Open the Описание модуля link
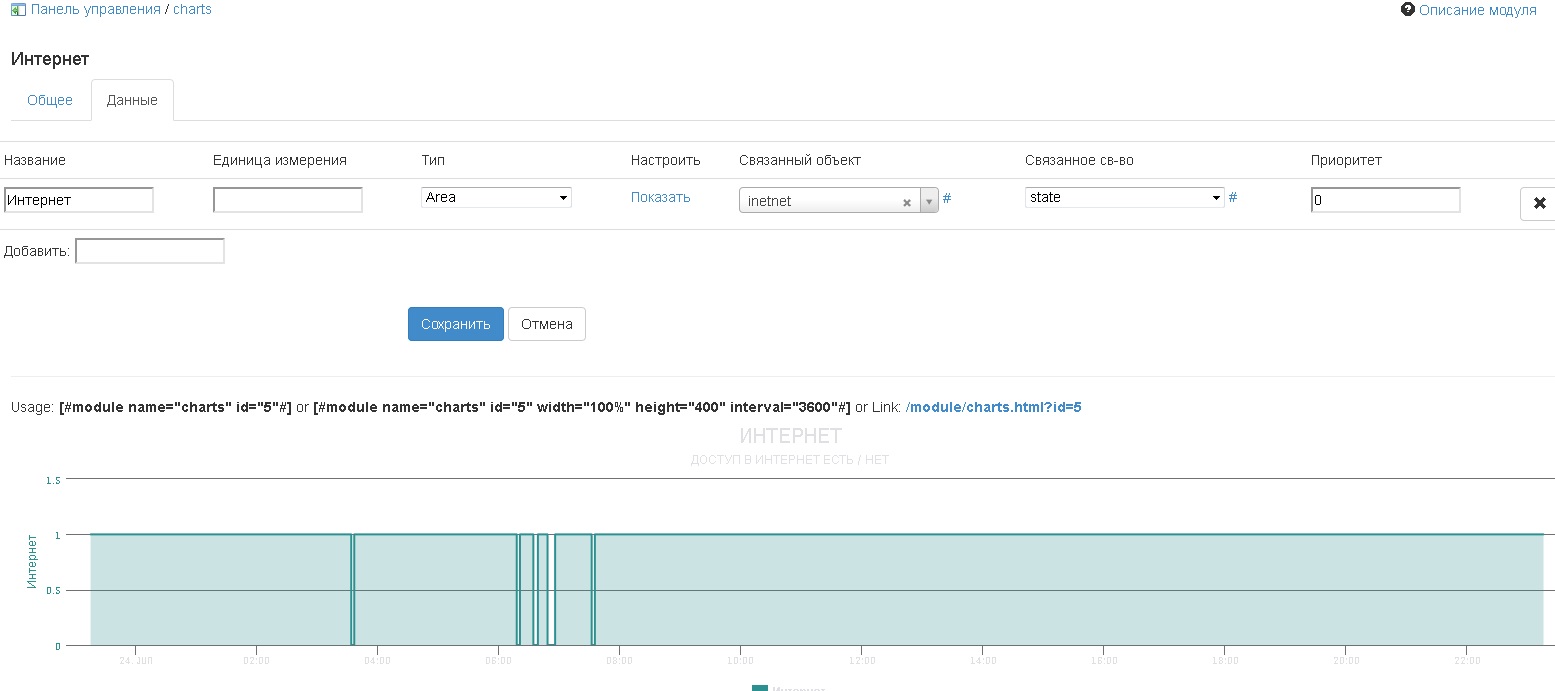1555x691 pixels. [1477, 10]
